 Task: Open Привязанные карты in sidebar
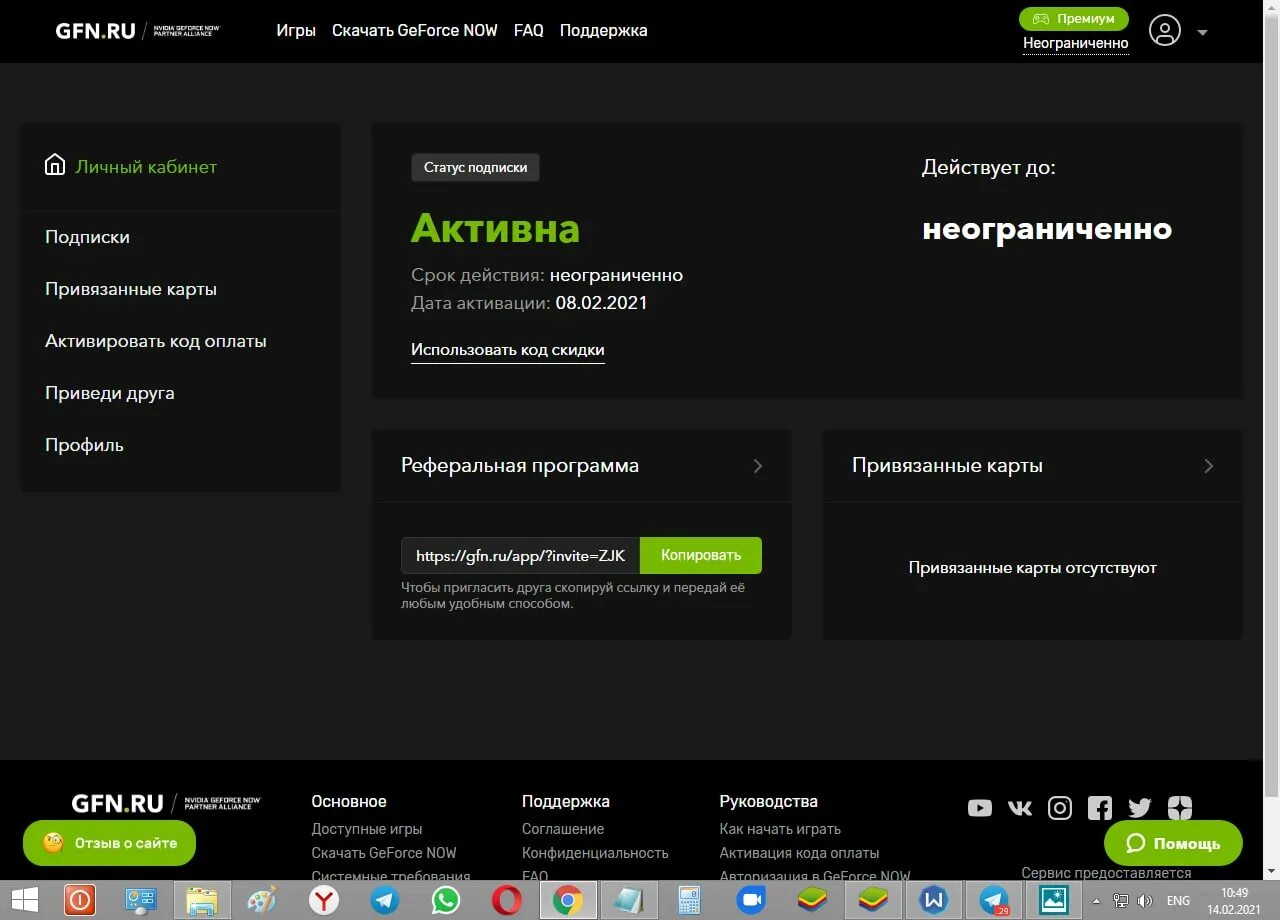[131, 289]
